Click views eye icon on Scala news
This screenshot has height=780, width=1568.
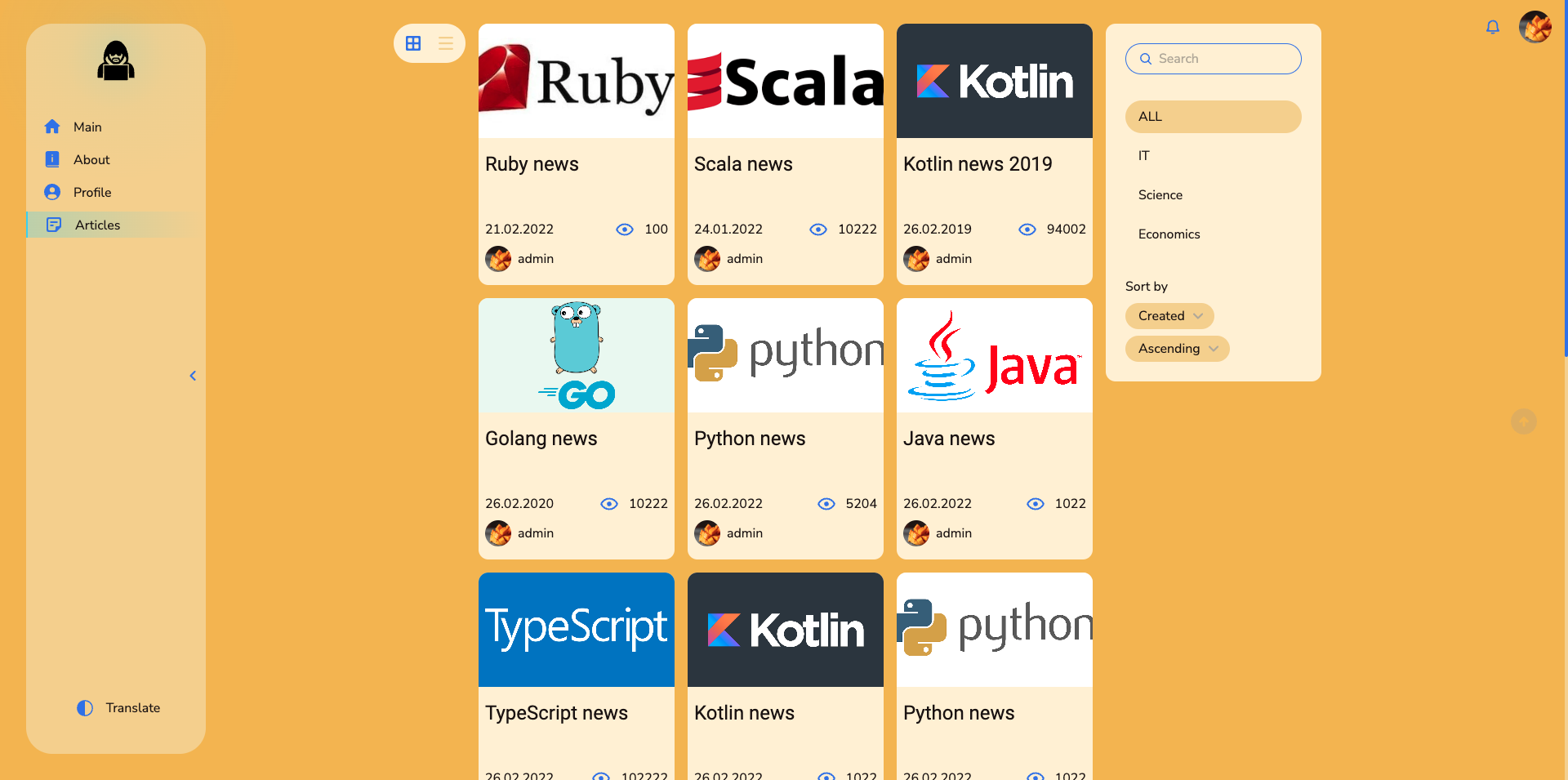[818, 230]
